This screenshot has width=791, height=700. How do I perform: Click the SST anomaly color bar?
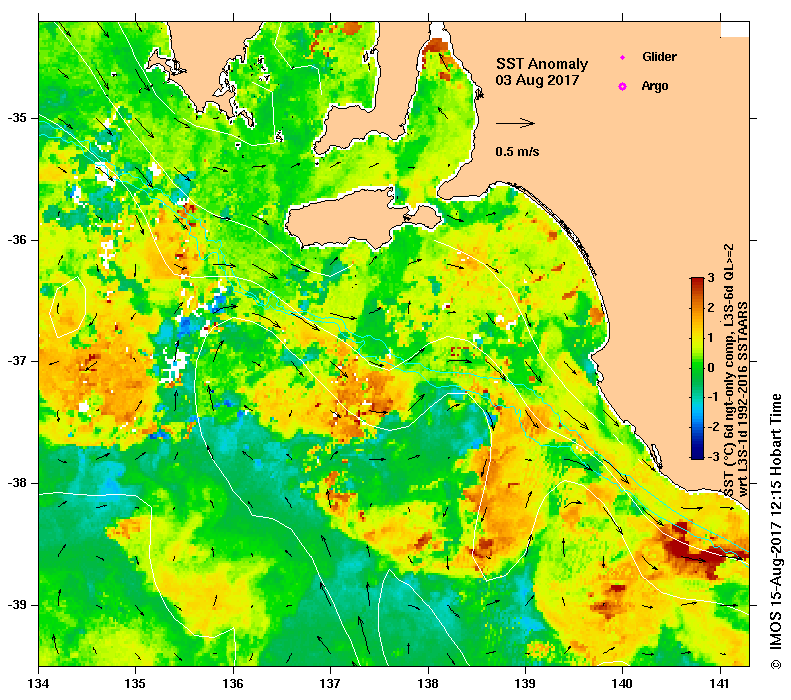(x=697, y=368)
